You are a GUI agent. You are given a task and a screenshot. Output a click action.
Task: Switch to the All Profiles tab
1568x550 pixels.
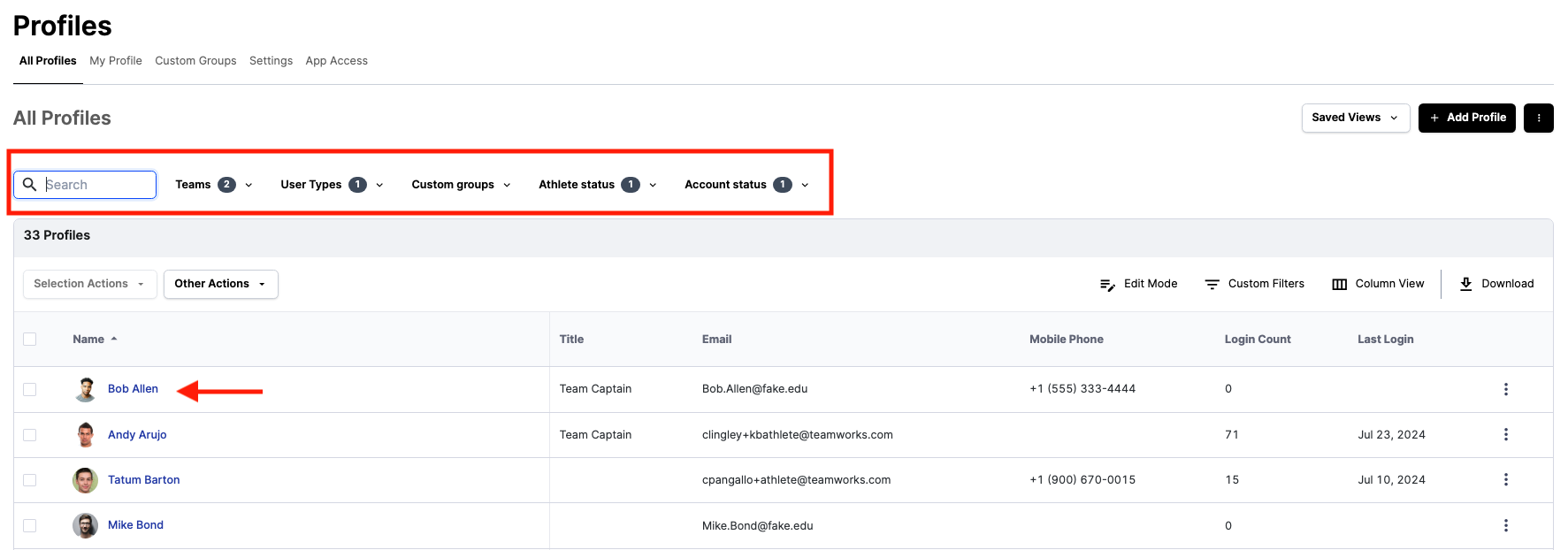48,61
